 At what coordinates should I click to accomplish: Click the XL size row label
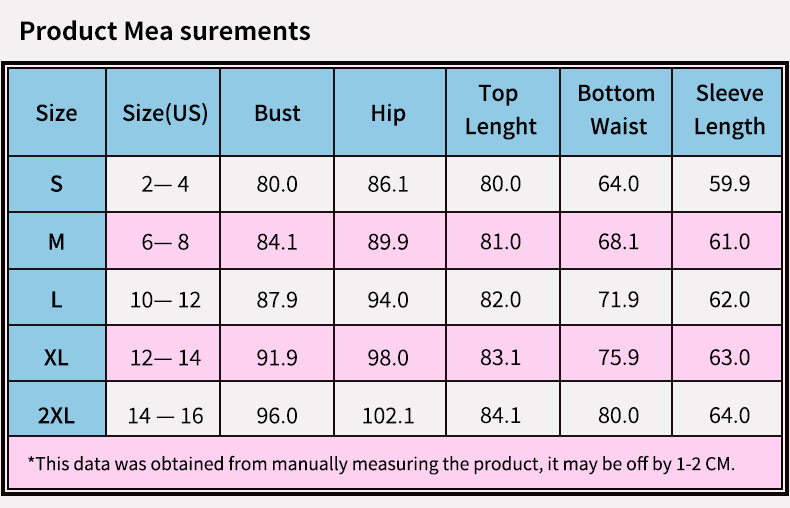[x=56, y=356]
